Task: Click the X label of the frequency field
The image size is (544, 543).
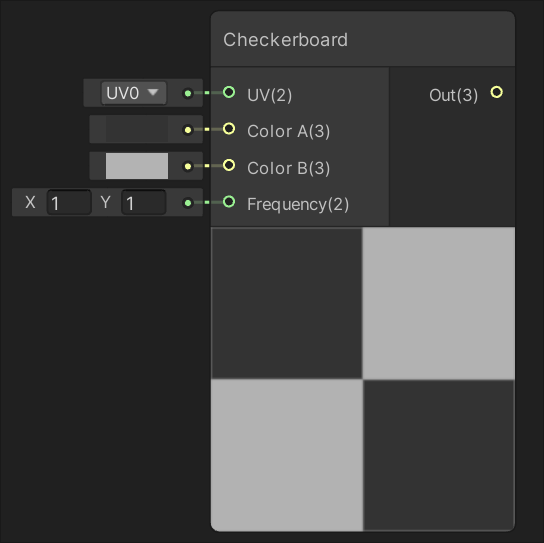Action: click(x=30, y=202)
